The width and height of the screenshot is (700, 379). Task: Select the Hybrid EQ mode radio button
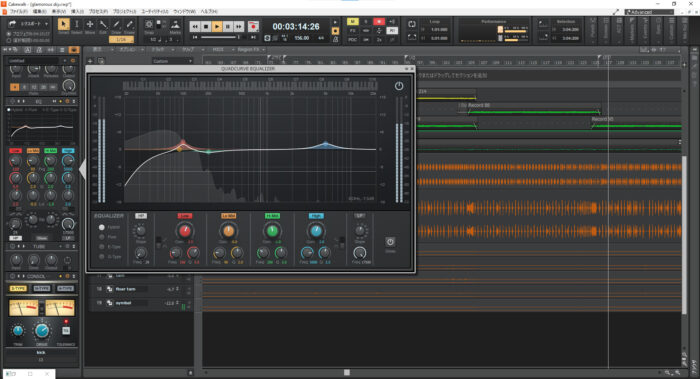point(102,227)
